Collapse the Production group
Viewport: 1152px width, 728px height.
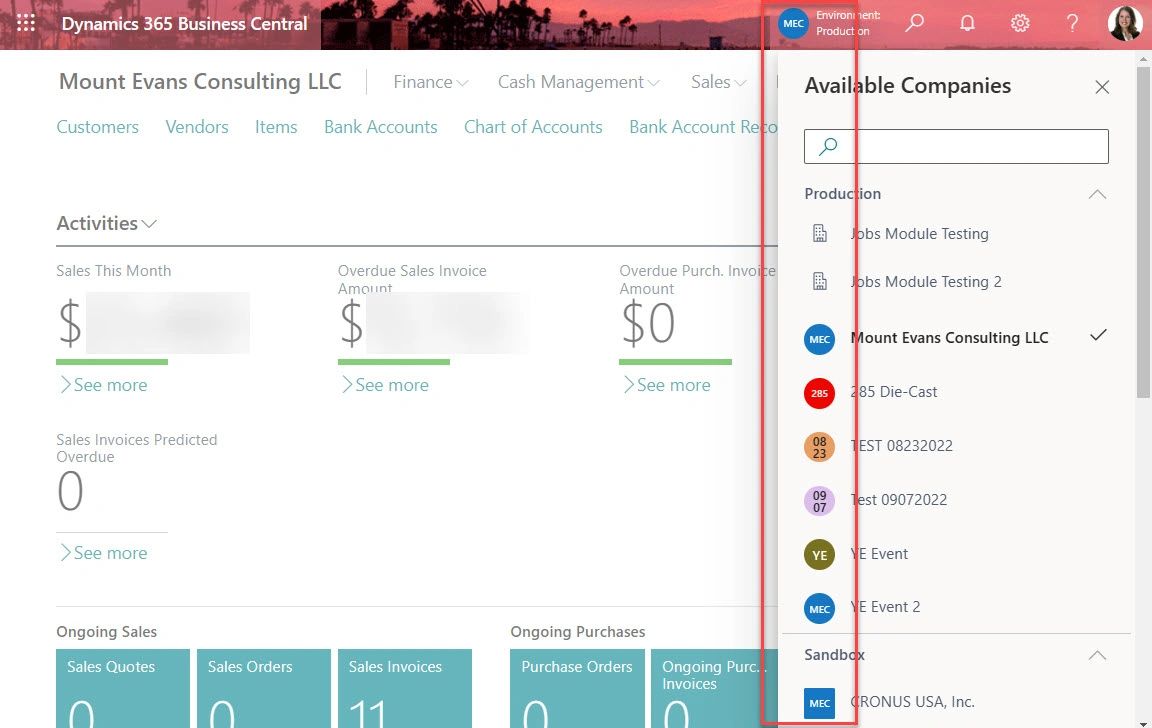(1097, 194)
